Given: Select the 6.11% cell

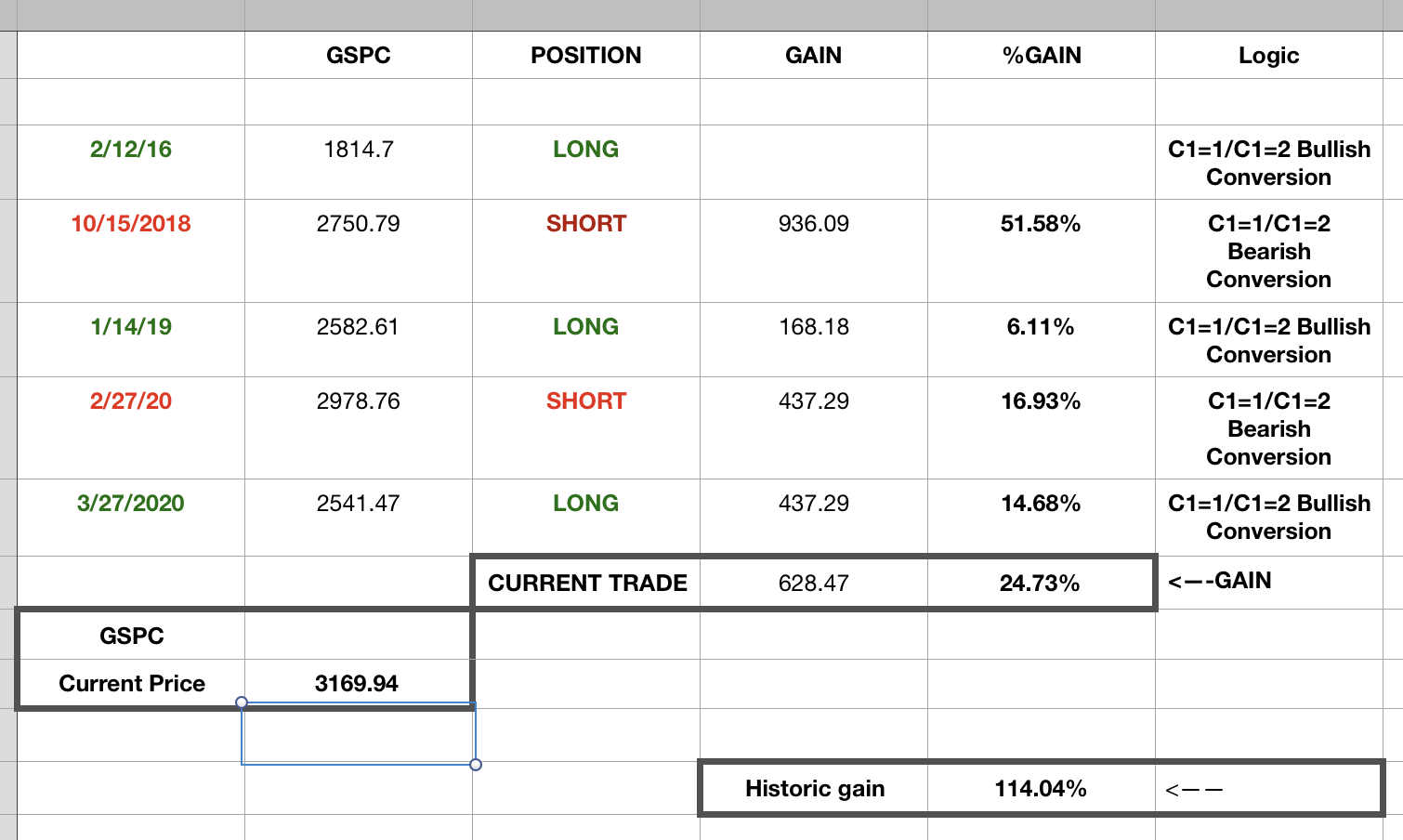Looking at the screenshot, I should point(1041,327).
